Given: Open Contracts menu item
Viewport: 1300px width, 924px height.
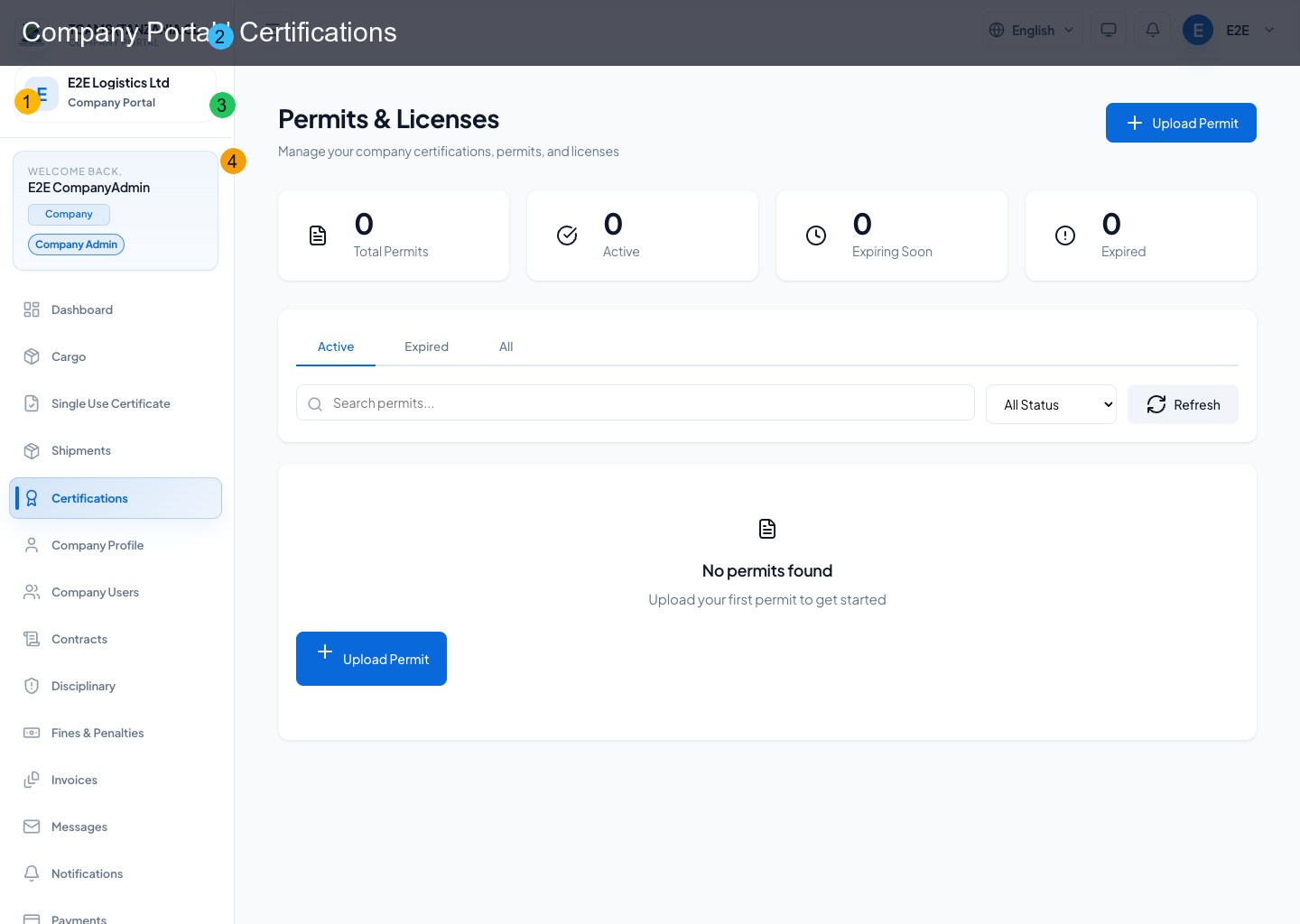Looking at the screenshot, I should [116, 639].
